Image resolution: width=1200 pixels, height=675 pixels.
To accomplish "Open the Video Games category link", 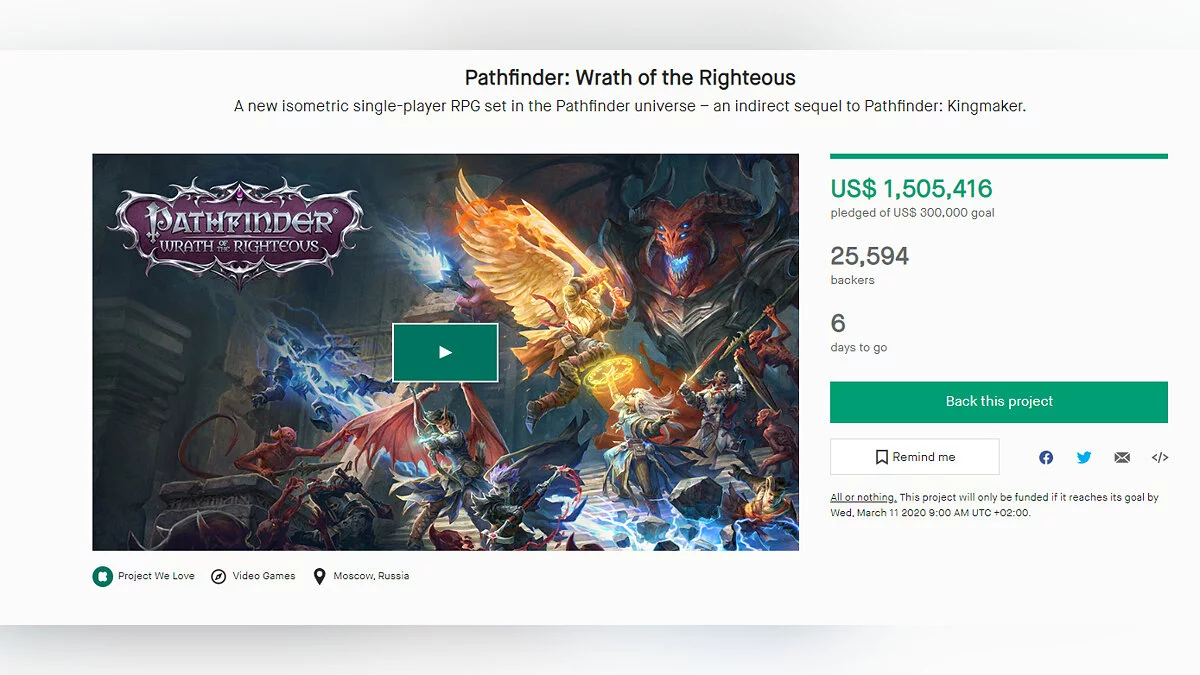I will (264, 576).
